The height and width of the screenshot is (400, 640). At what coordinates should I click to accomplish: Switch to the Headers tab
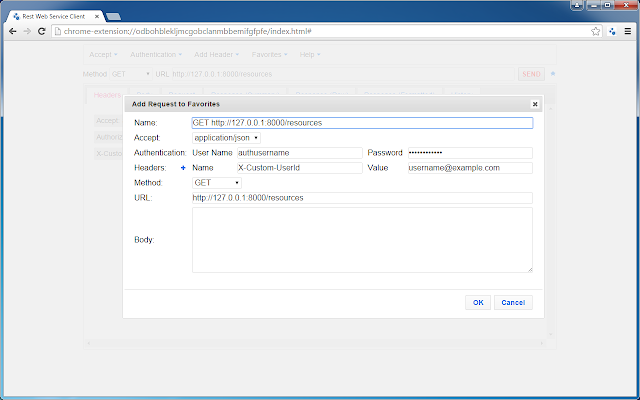(x=107, y=95)
